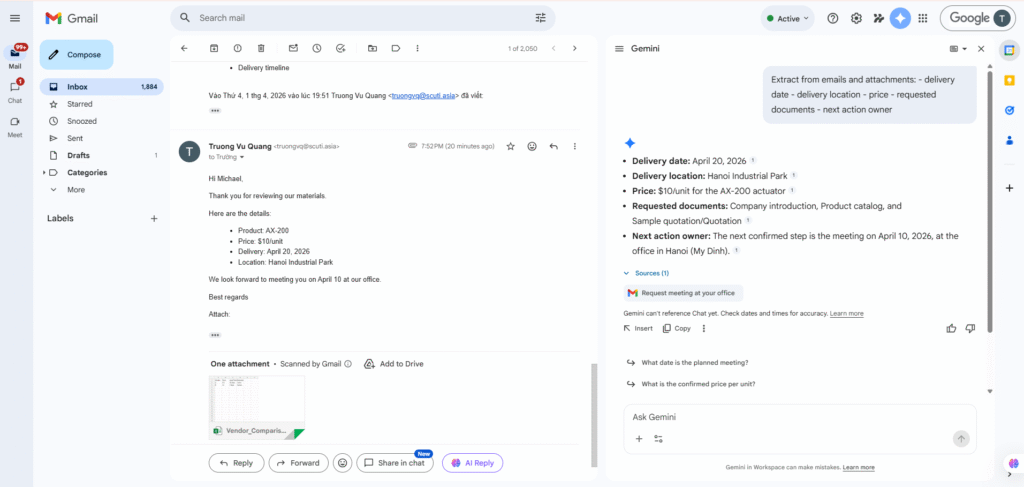Screen dimensions: 1024x487
Task: Open the Inbox folder
Action: [77, 87]
